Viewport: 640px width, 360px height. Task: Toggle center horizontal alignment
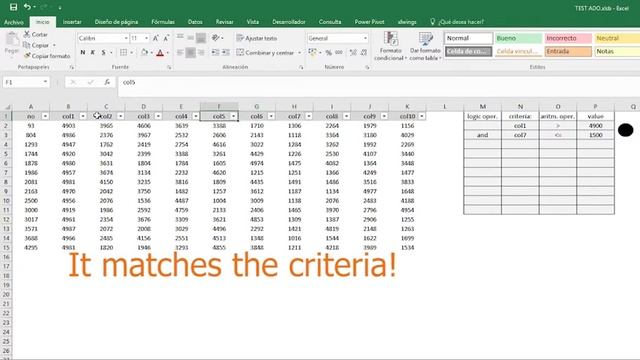click(191, 52)
